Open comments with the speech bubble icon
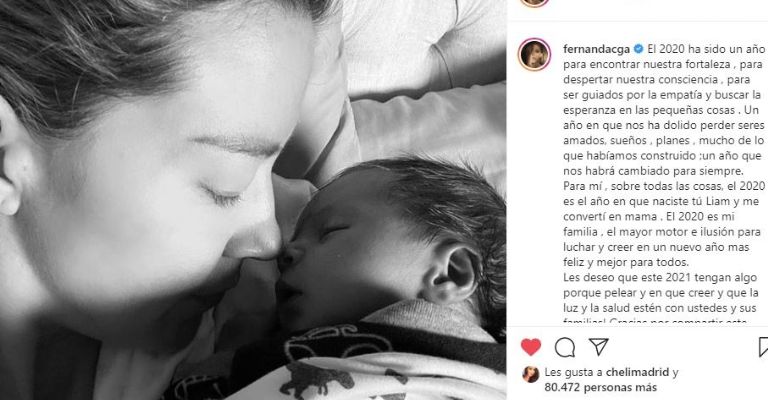This screenshot has width=768, height=400. (x=565, y=347)
